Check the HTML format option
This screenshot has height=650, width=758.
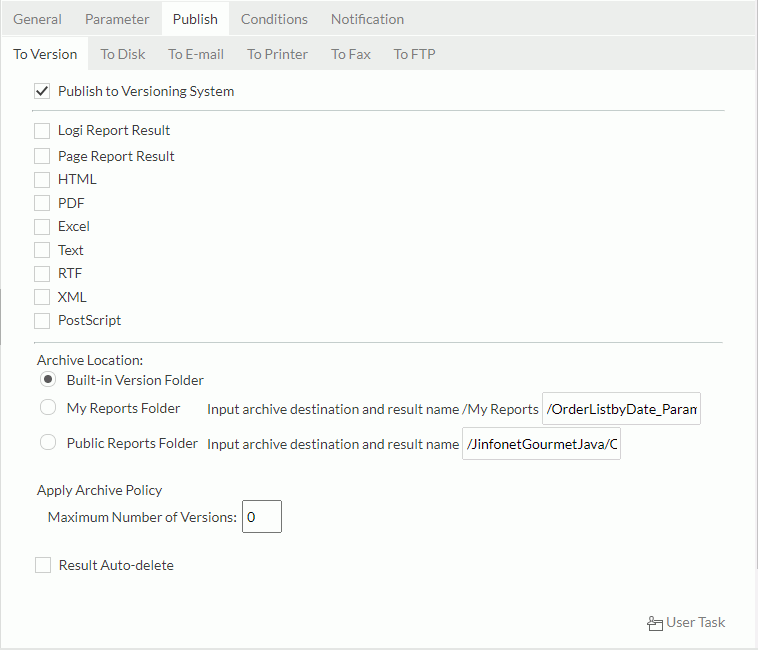click(x=42, y=179)
